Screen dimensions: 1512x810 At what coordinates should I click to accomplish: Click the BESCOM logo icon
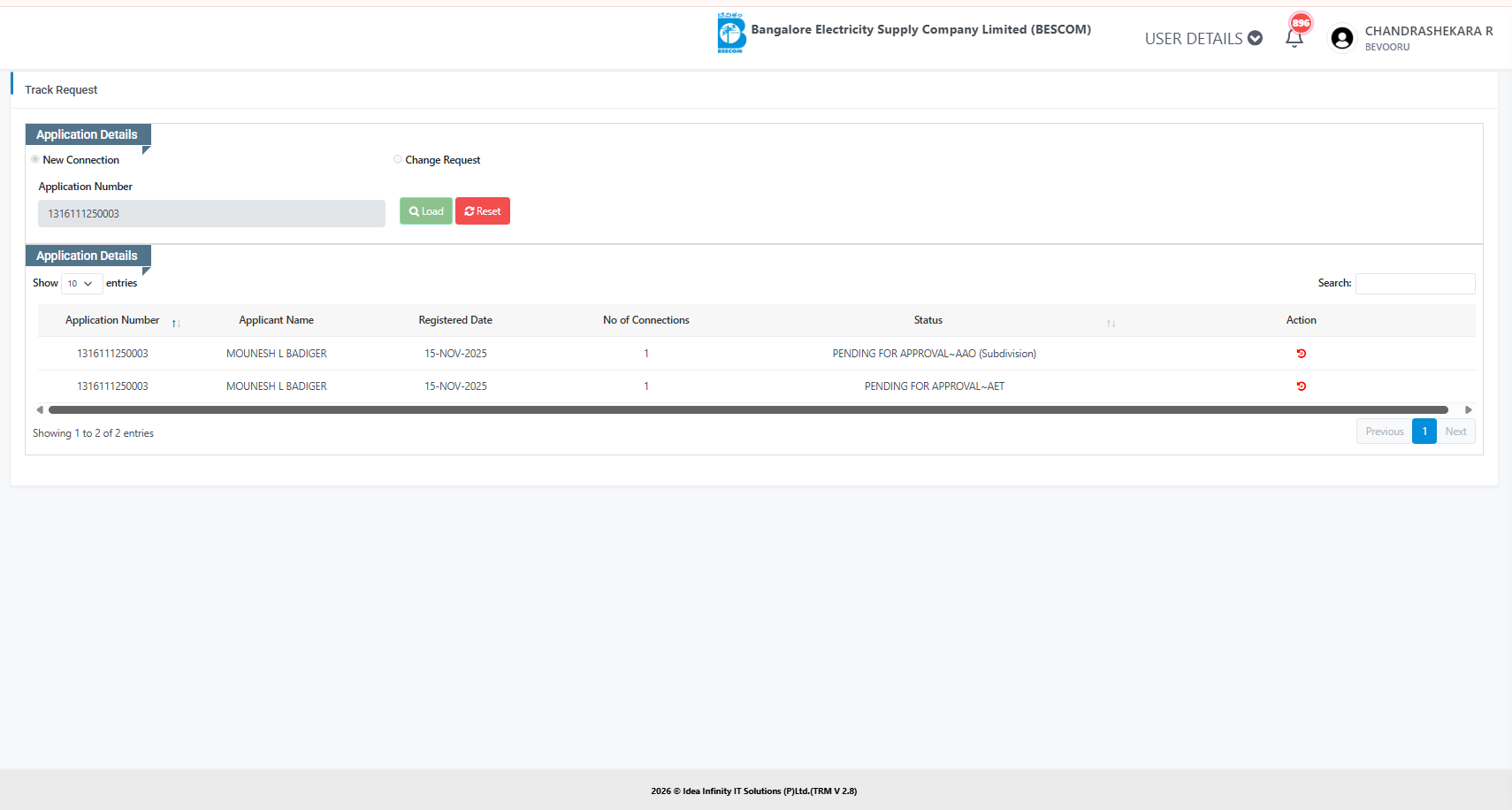[x=731, y=33]
